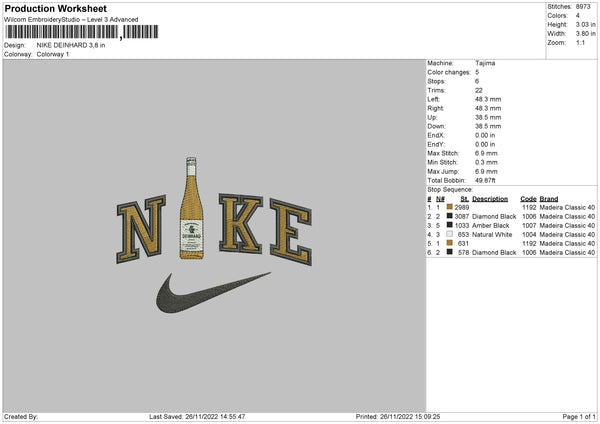600x424 pixels.
Task: Click the Height value 3.03 in
Action: coord(585,24)
